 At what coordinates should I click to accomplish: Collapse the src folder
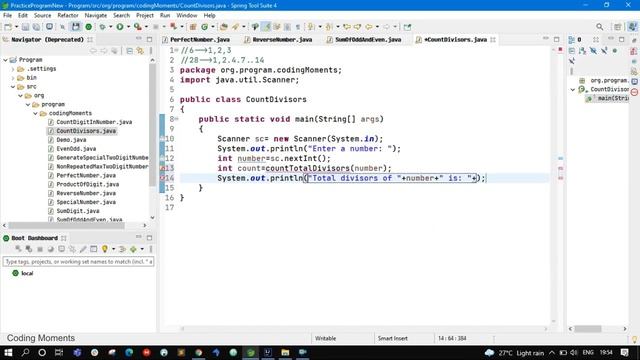(13, 87)
